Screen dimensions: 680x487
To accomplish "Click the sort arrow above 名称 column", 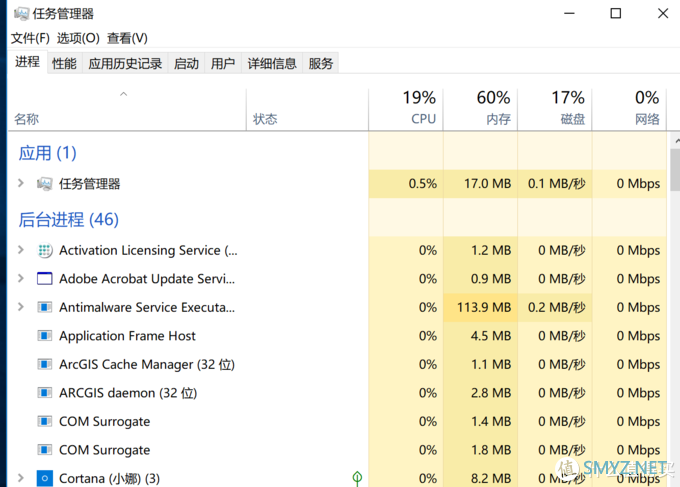I will click(x=124, y=94).
